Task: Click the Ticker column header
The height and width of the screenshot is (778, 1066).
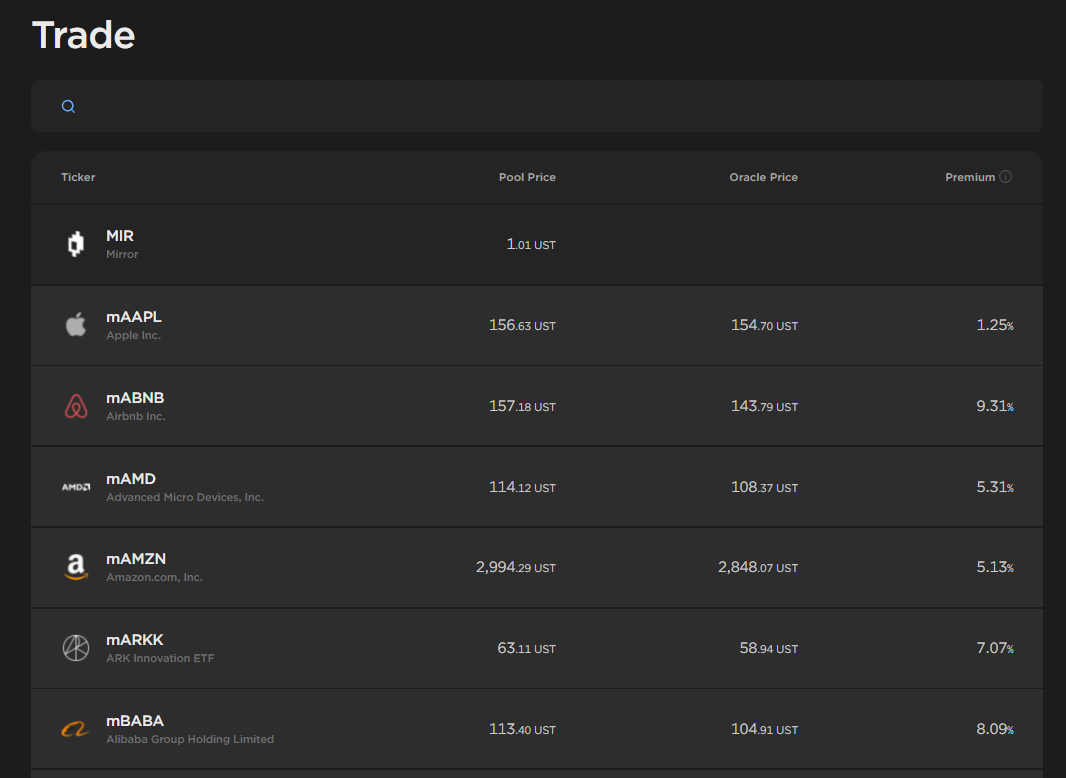Action: [x=78, y=177]
